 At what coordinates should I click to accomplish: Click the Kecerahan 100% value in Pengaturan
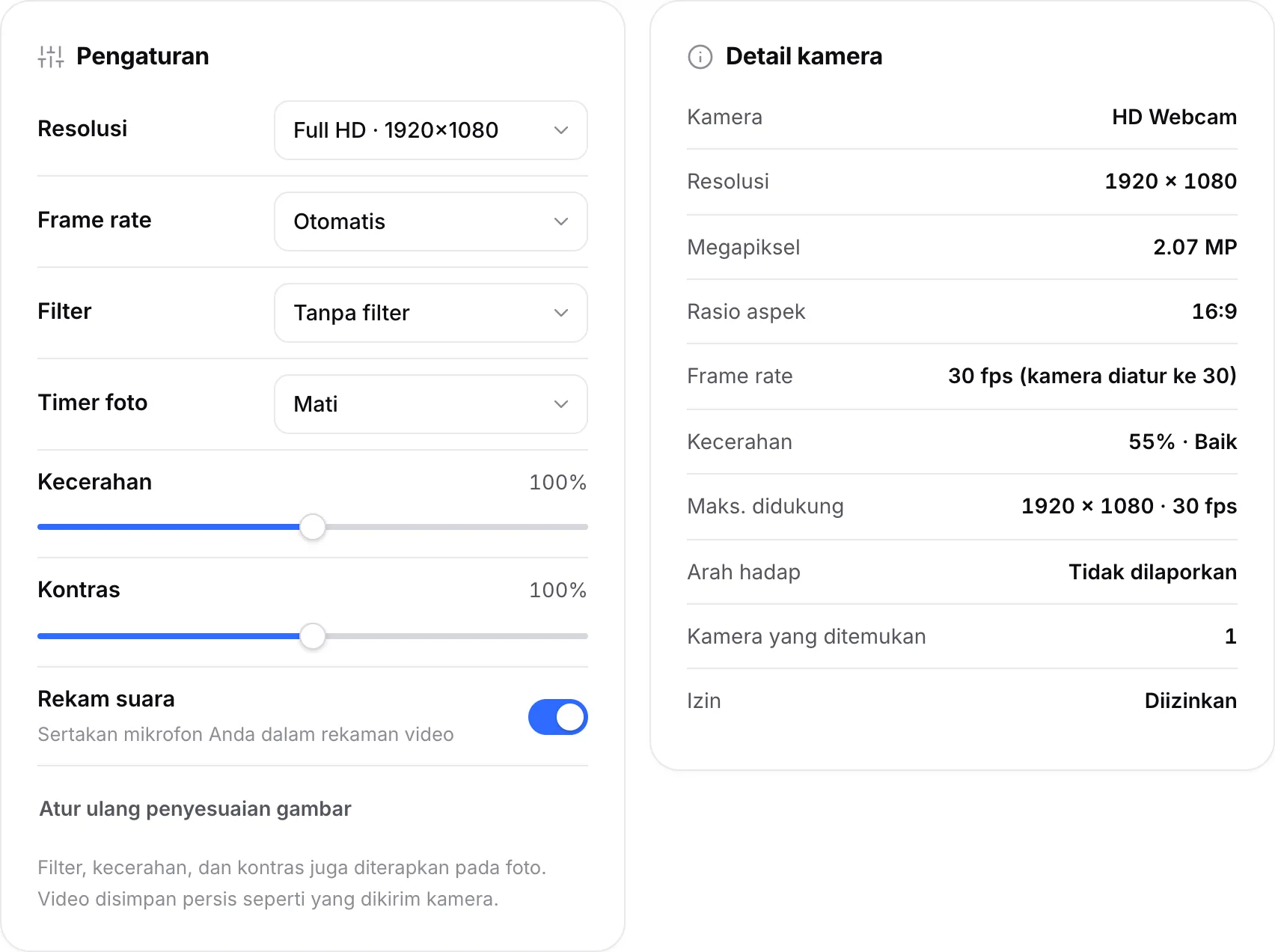(557, 483)
